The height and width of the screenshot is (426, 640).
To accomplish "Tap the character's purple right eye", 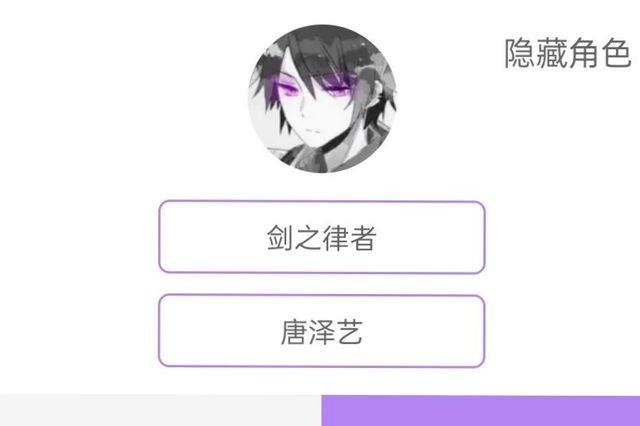I will click(x=337, y=88).
